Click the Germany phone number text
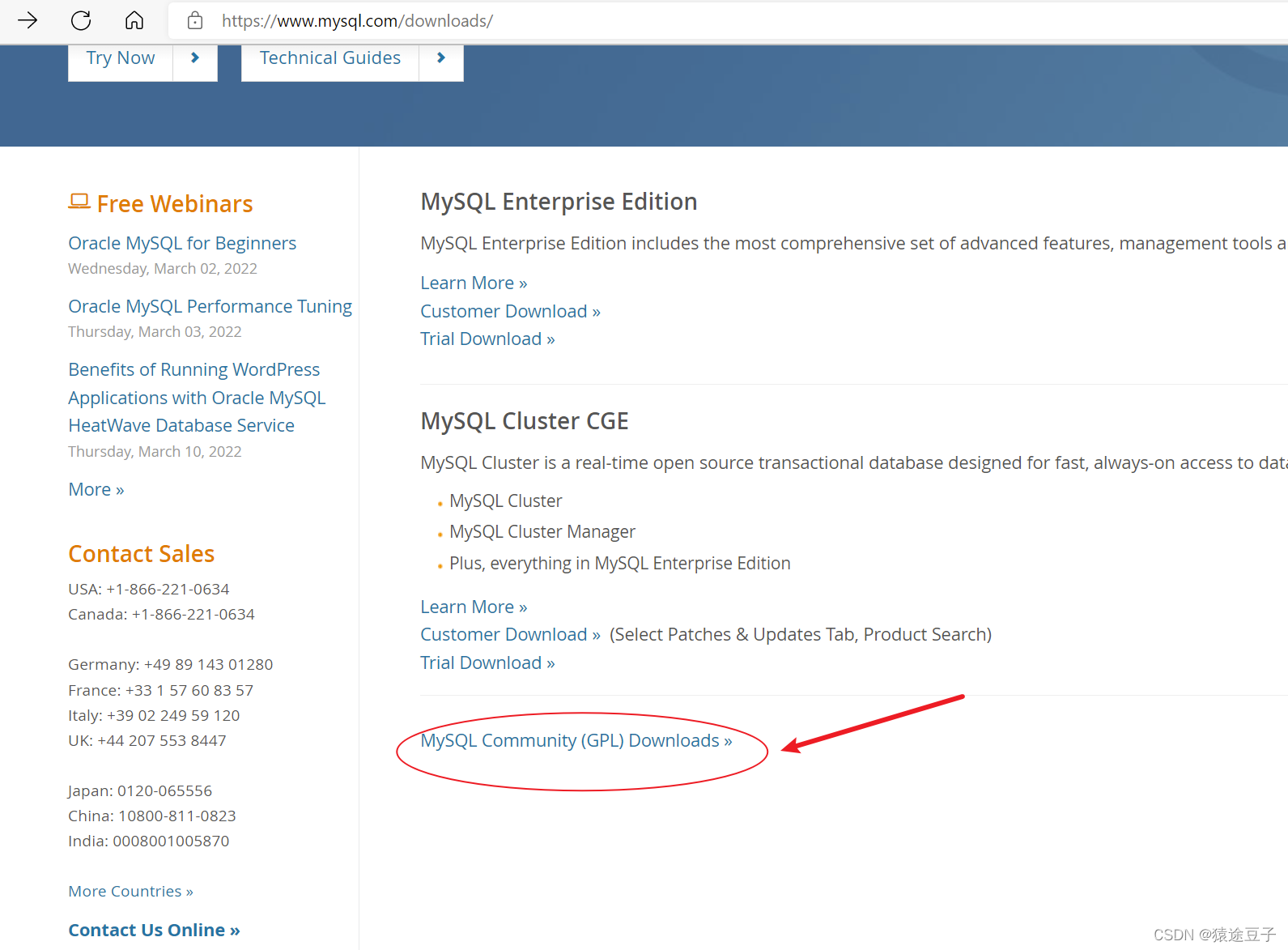The width and height of the screenshot is (1288, 950). click(171, 664)
